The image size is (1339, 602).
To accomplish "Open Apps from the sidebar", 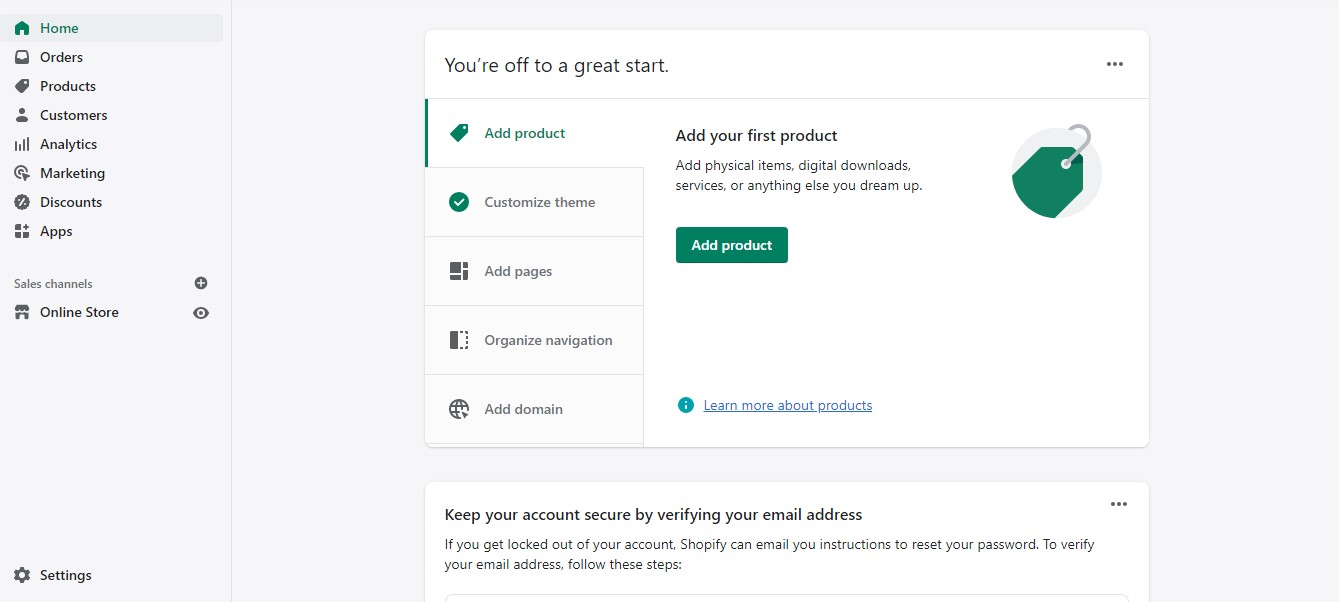I will click(55, 231).
